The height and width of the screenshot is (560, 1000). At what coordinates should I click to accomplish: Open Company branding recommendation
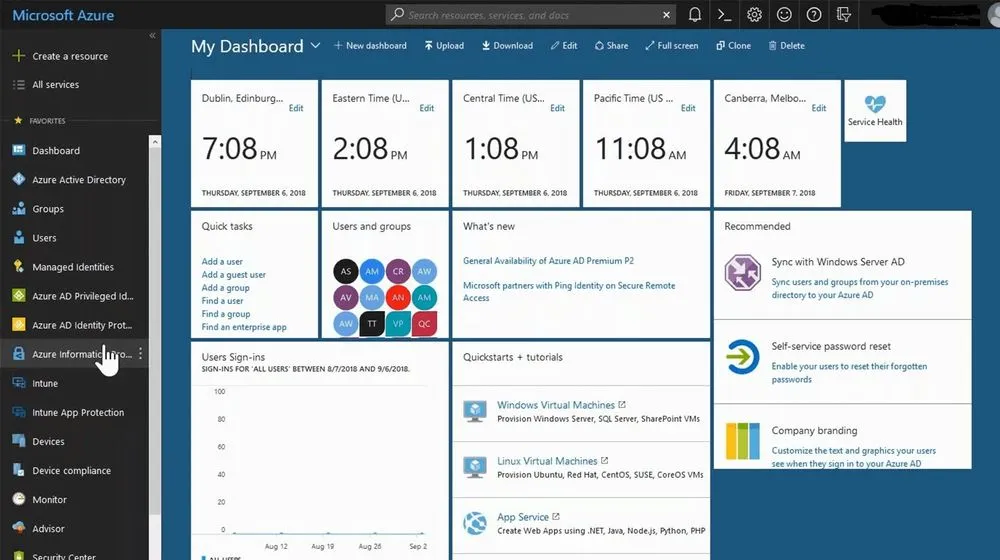(842, 438)
